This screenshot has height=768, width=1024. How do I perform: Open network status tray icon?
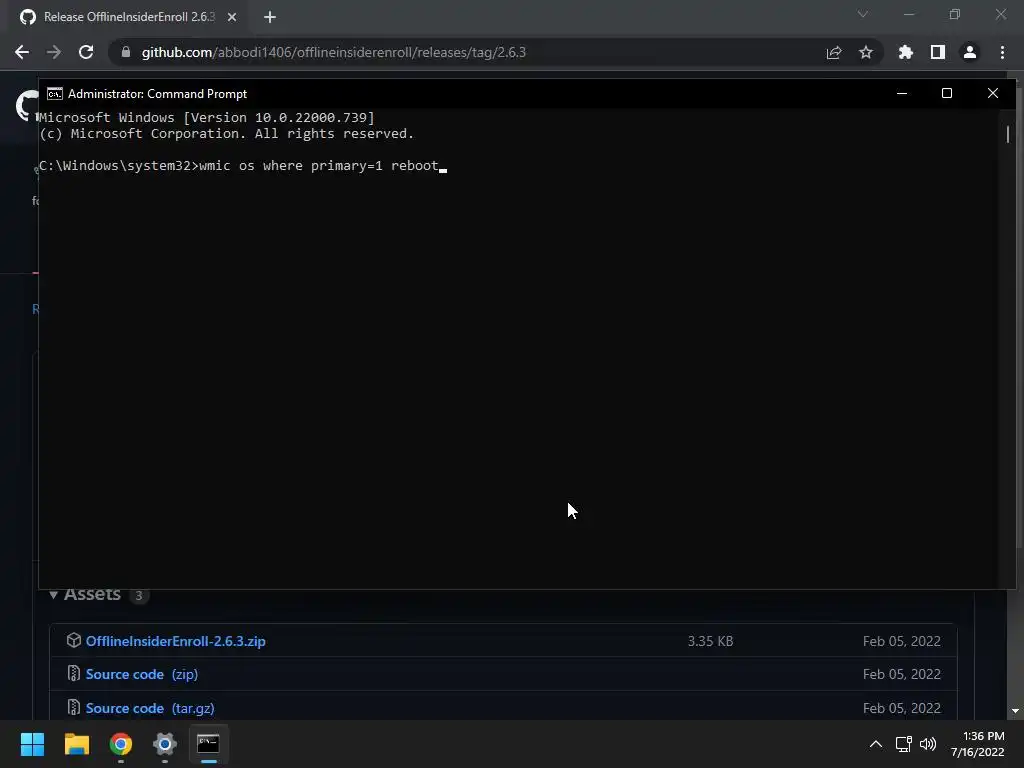(x=904, y=744)
